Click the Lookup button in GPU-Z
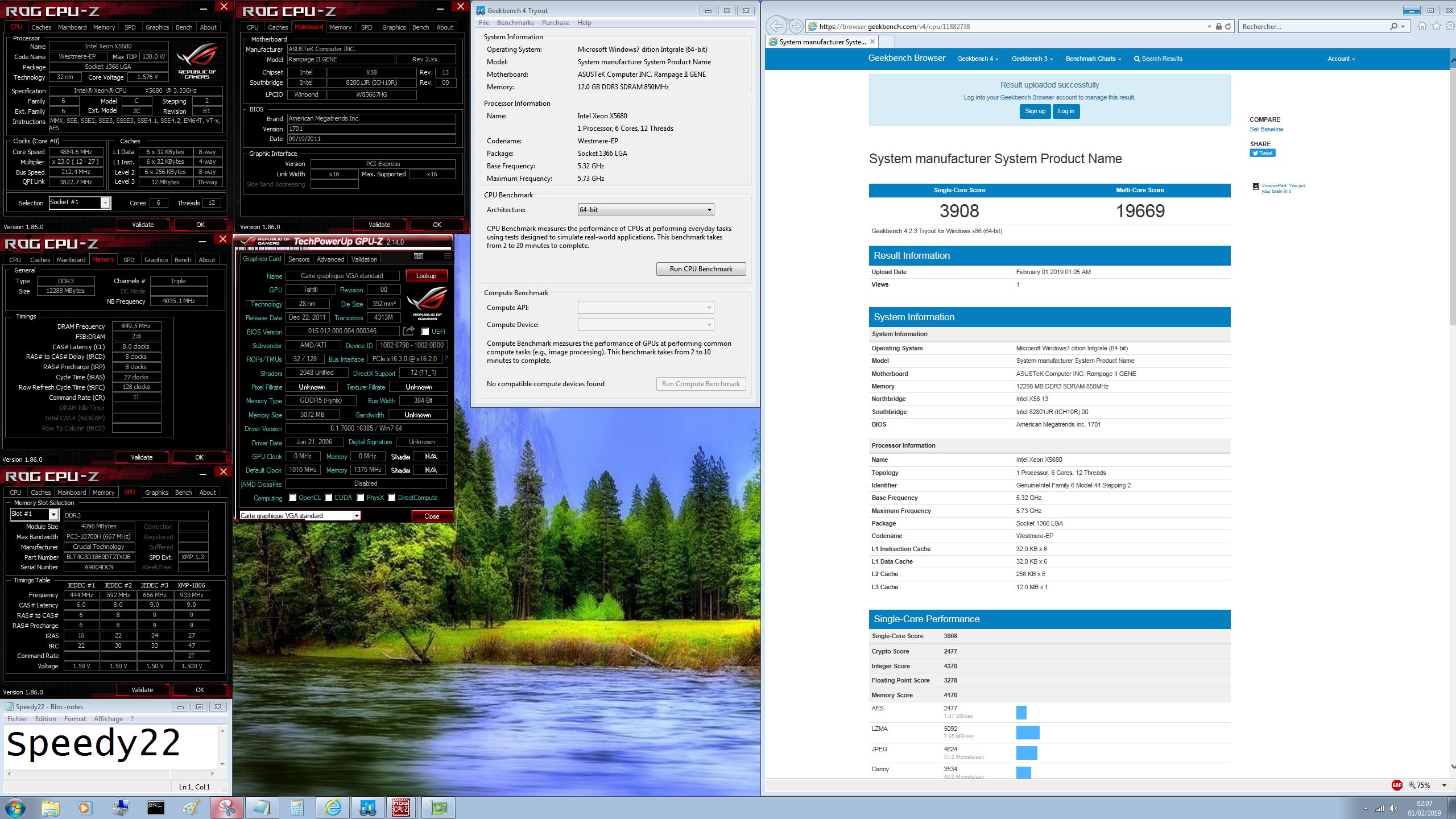The image size is (1456, 819). [426, 276]
